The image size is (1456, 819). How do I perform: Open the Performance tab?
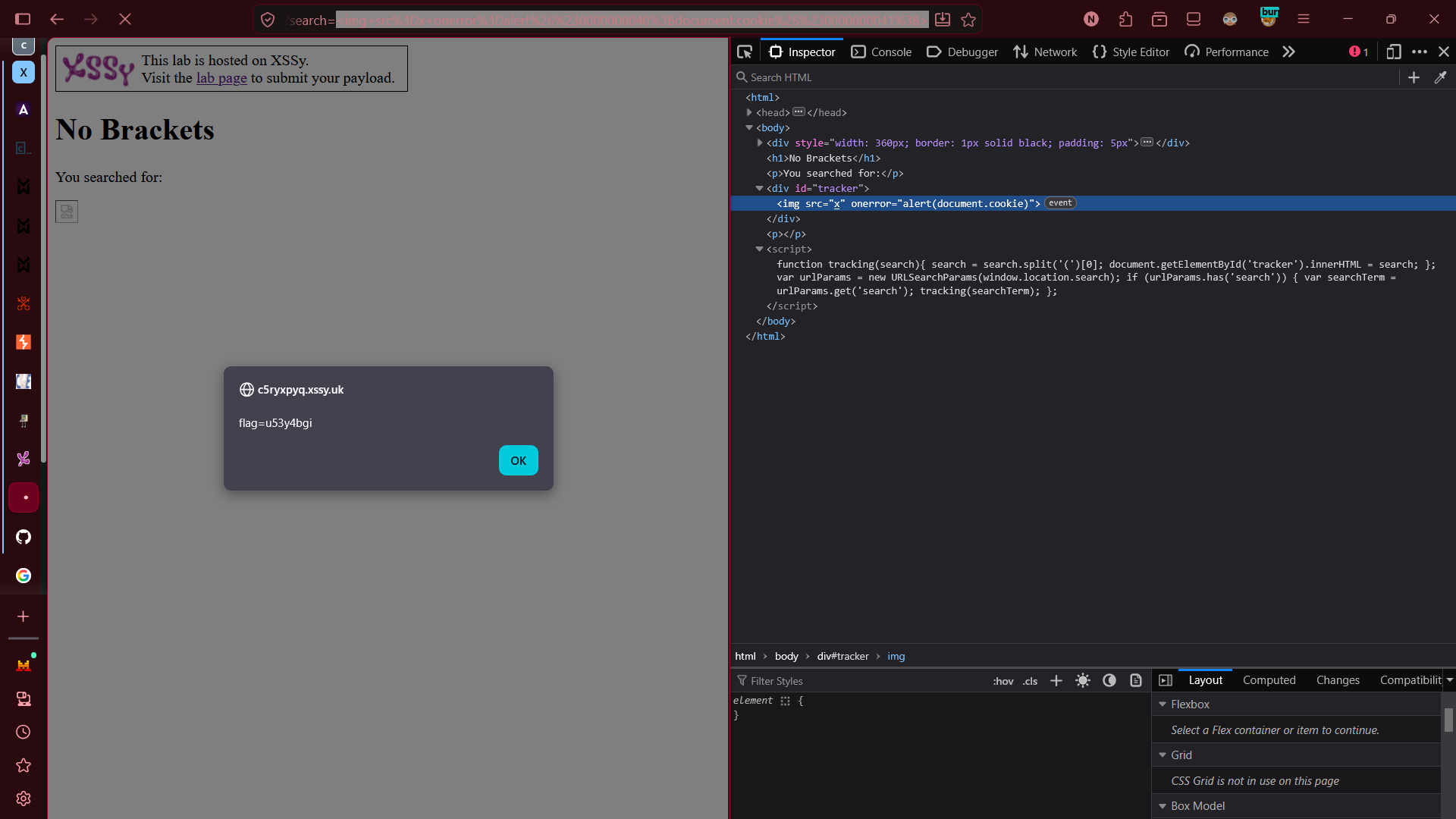coord(1227,52)
